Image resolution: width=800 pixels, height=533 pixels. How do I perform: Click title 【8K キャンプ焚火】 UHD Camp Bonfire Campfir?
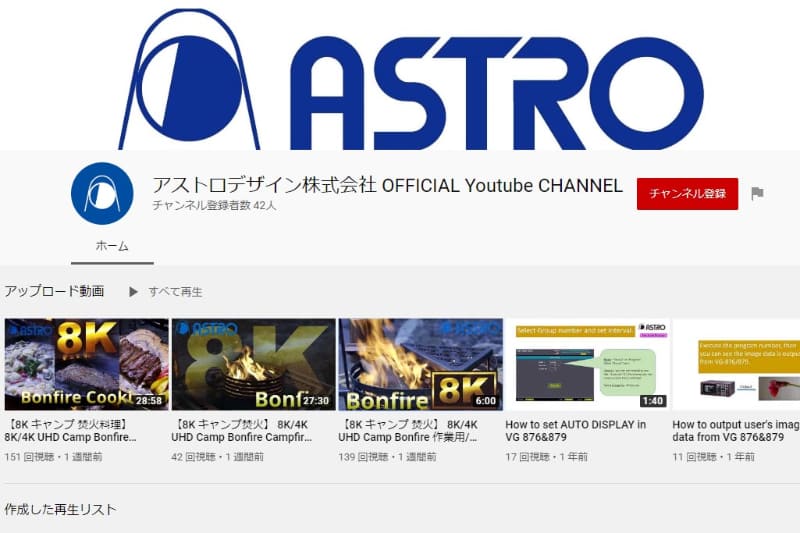coord(241,430)
